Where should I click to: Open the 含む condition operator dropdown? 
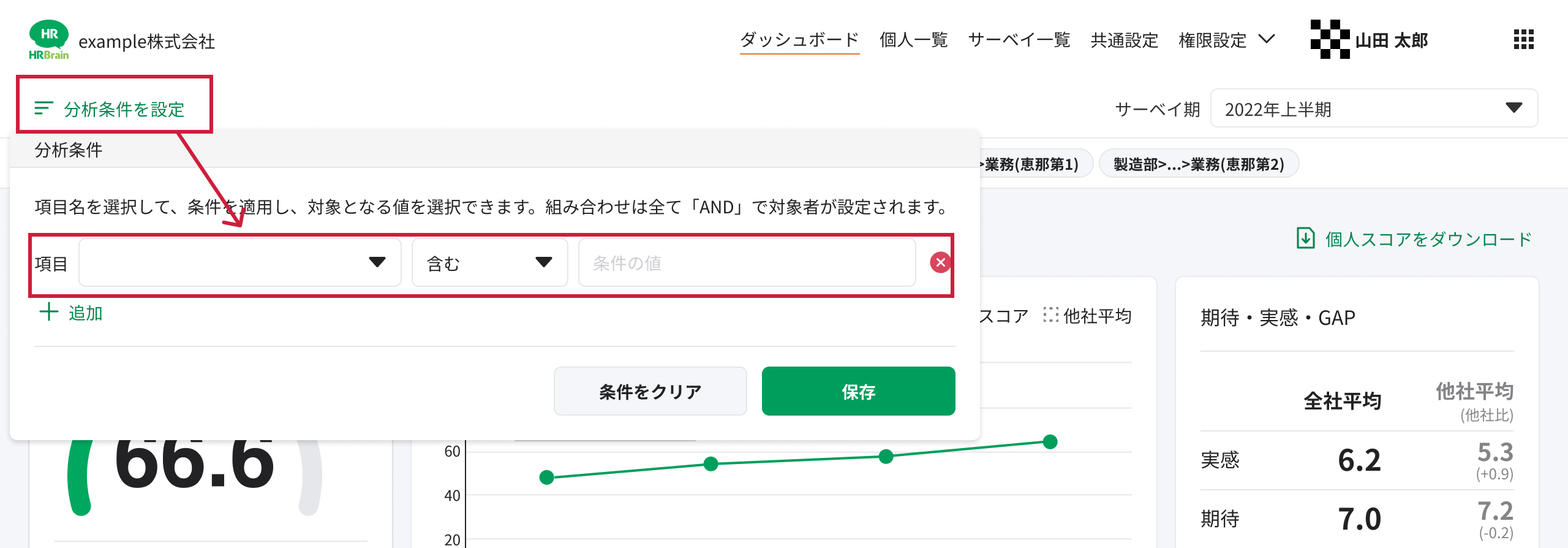point(490,262)
